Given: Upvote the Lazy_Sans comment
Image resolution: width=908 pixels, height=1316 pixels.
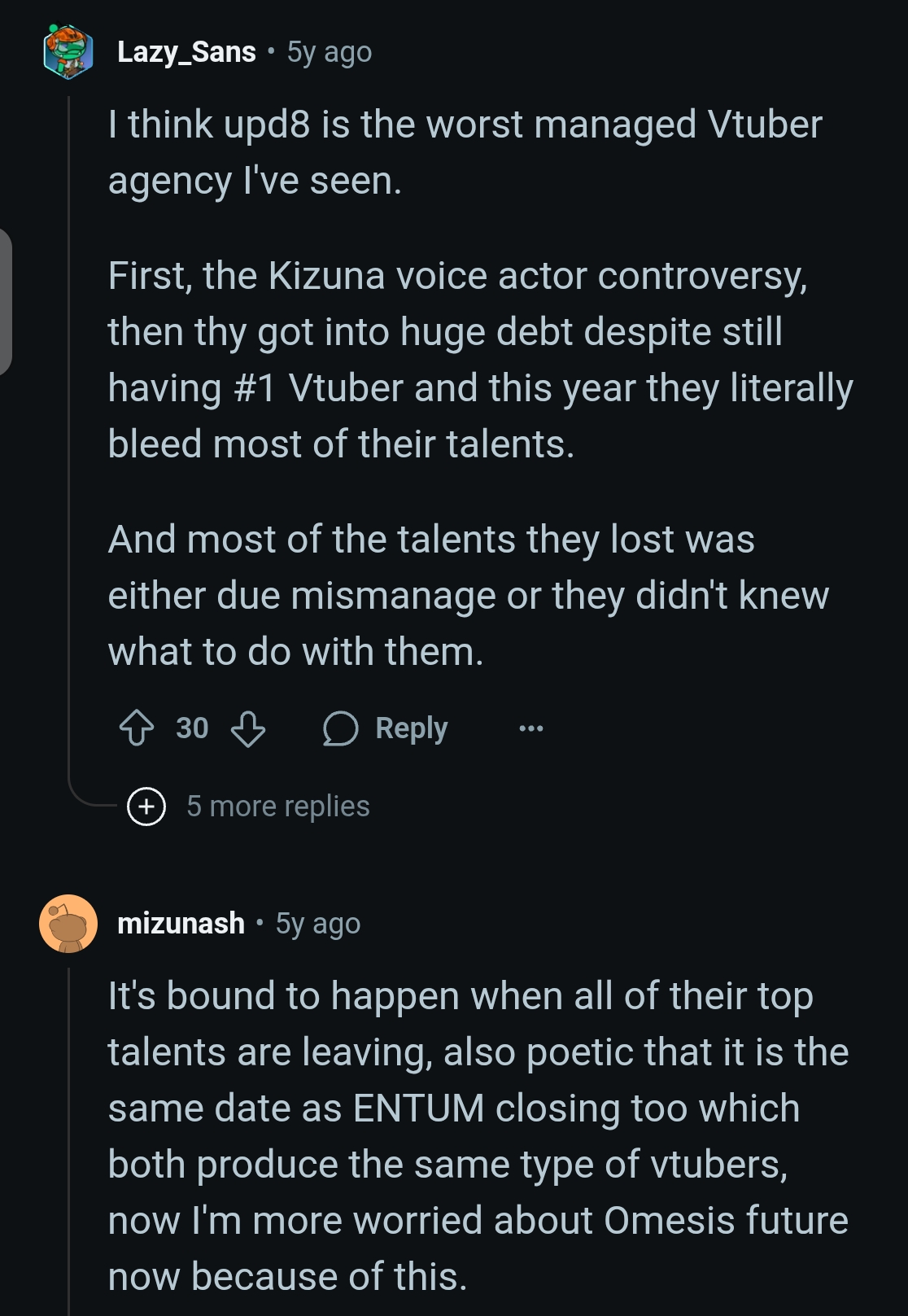Looking at the screenshot, I should tap(137, 728).
